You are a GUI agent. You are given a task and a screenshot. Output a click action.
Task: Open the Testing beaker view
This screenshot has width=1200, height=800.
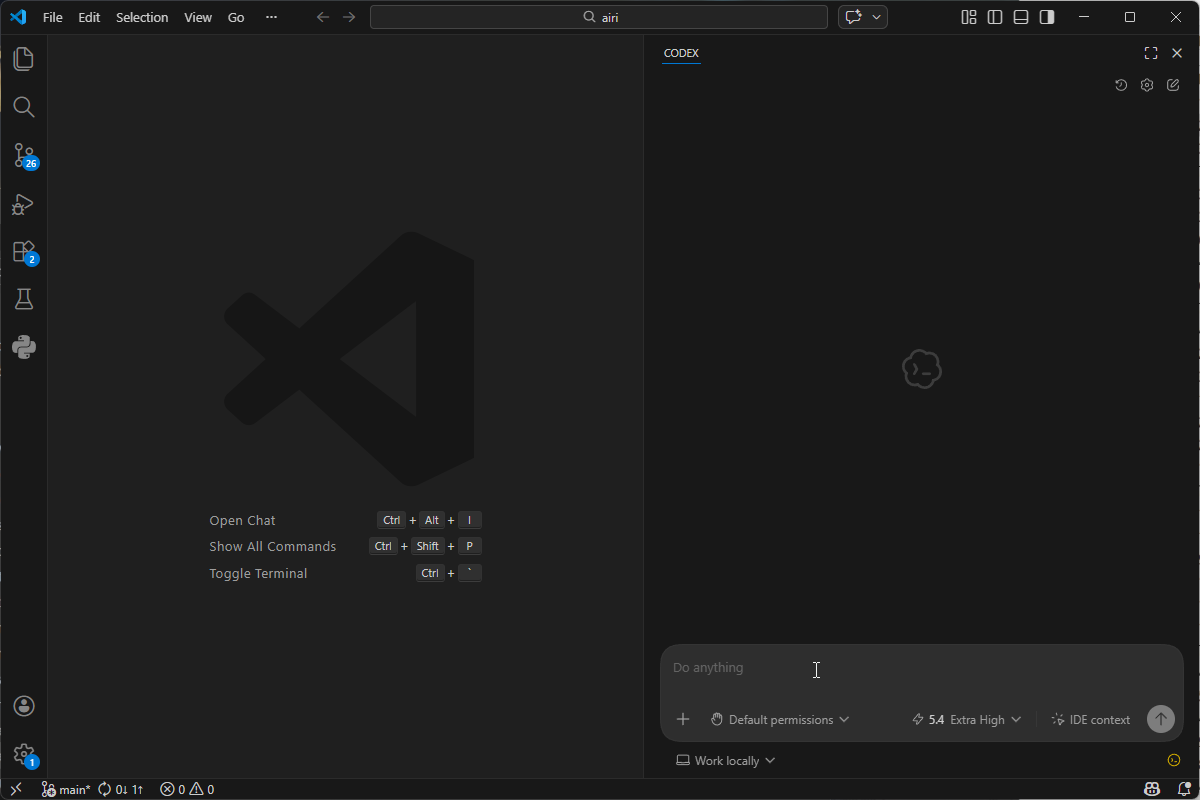click(x=24, y=299)
